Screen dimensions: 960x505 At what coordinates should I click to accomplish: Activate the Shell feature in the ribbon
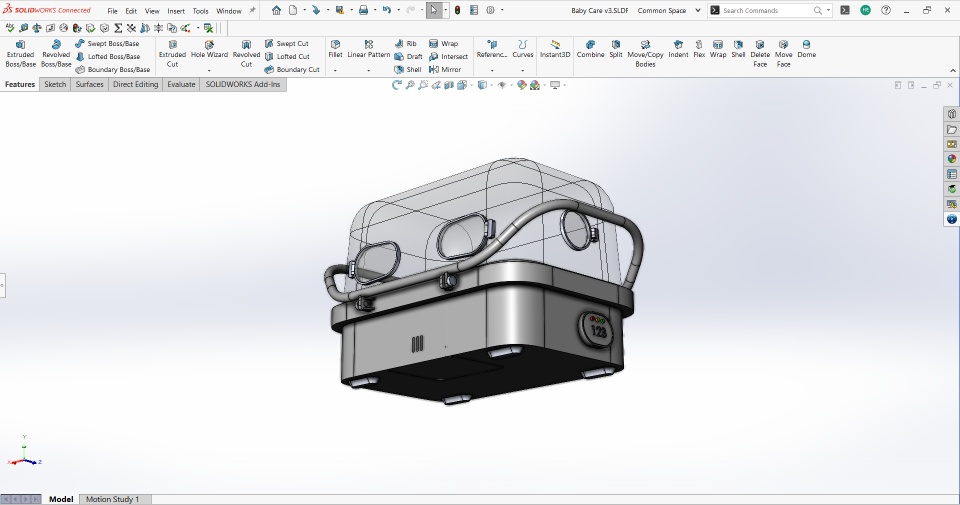(408, 70)
